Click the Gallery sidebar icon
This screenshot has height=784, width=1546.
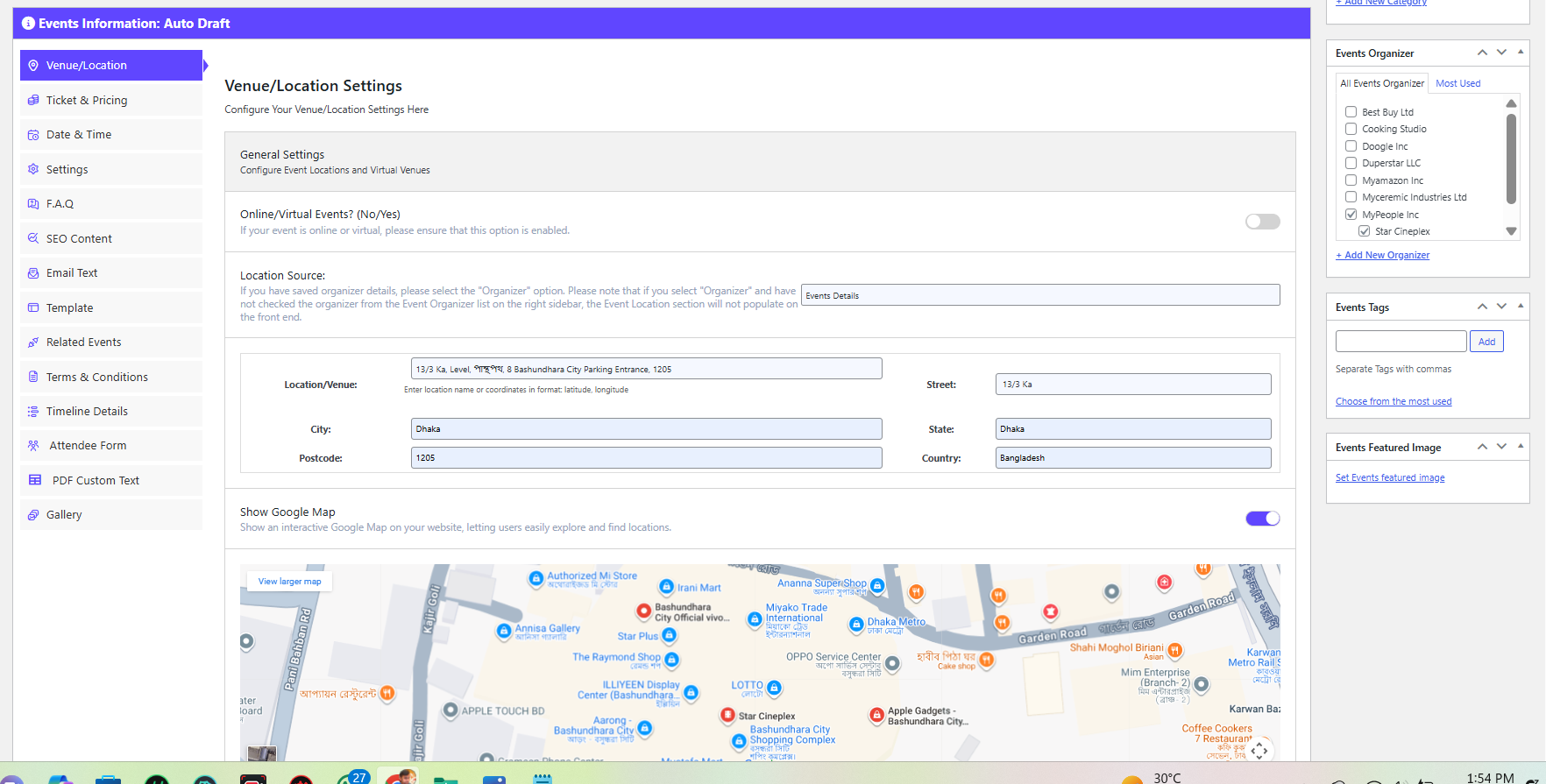[33, 515]
